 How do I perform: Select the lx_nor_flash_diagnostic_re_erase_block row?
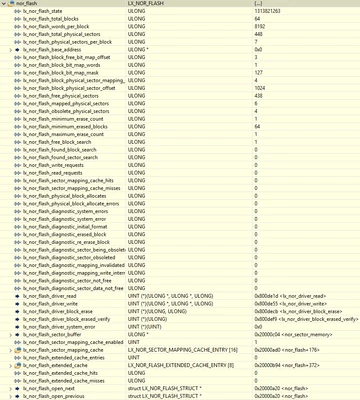(x=180, y=242)
